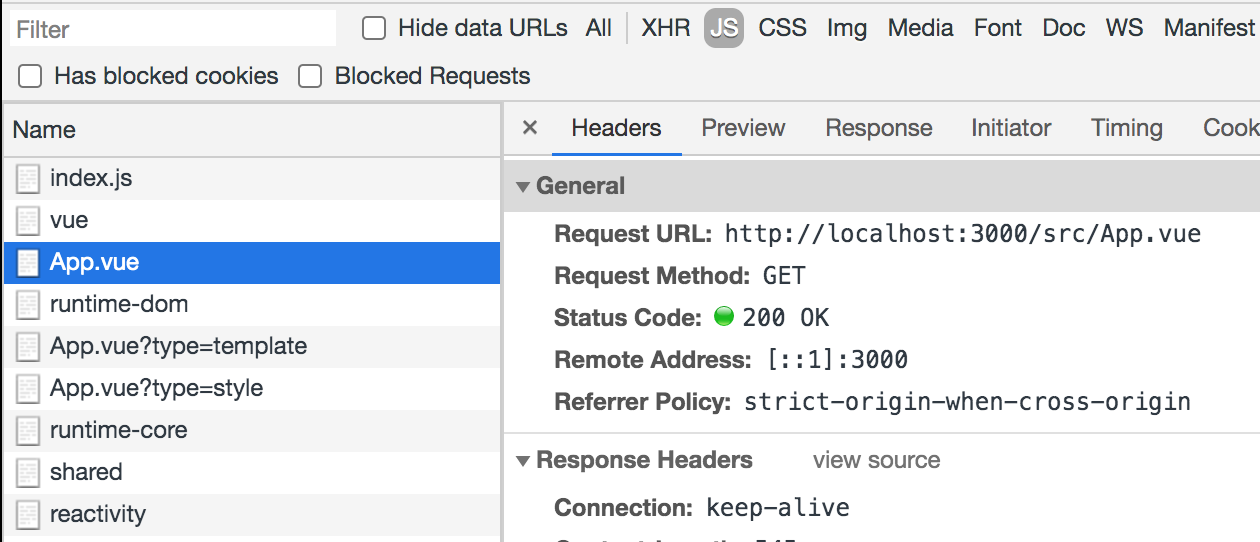Click the file icon beside the vue request
The width and height of the screenshot is (1260, 542).
[x=29, y=221]
